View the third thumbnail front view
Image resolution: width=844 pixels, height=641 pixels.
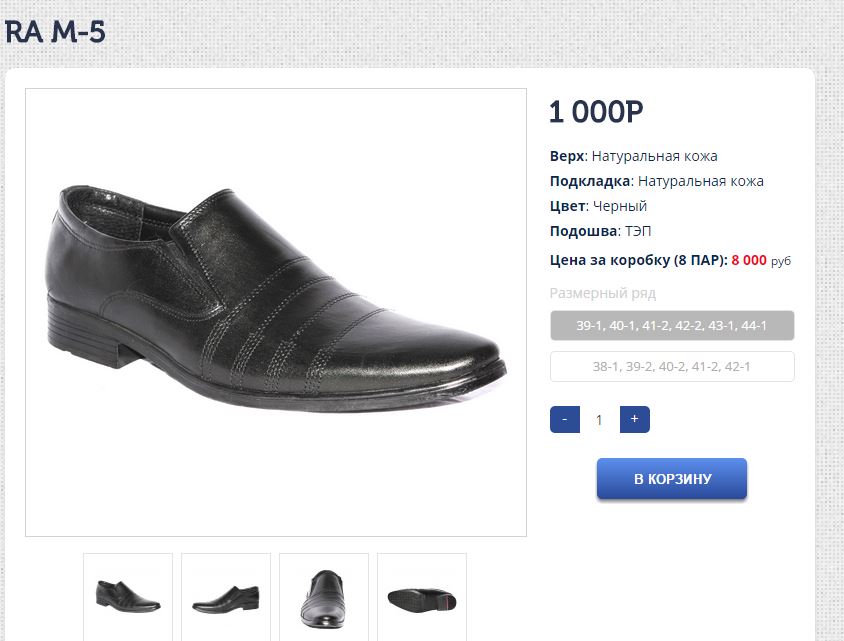pyautogui.click(x=324, y=596)
